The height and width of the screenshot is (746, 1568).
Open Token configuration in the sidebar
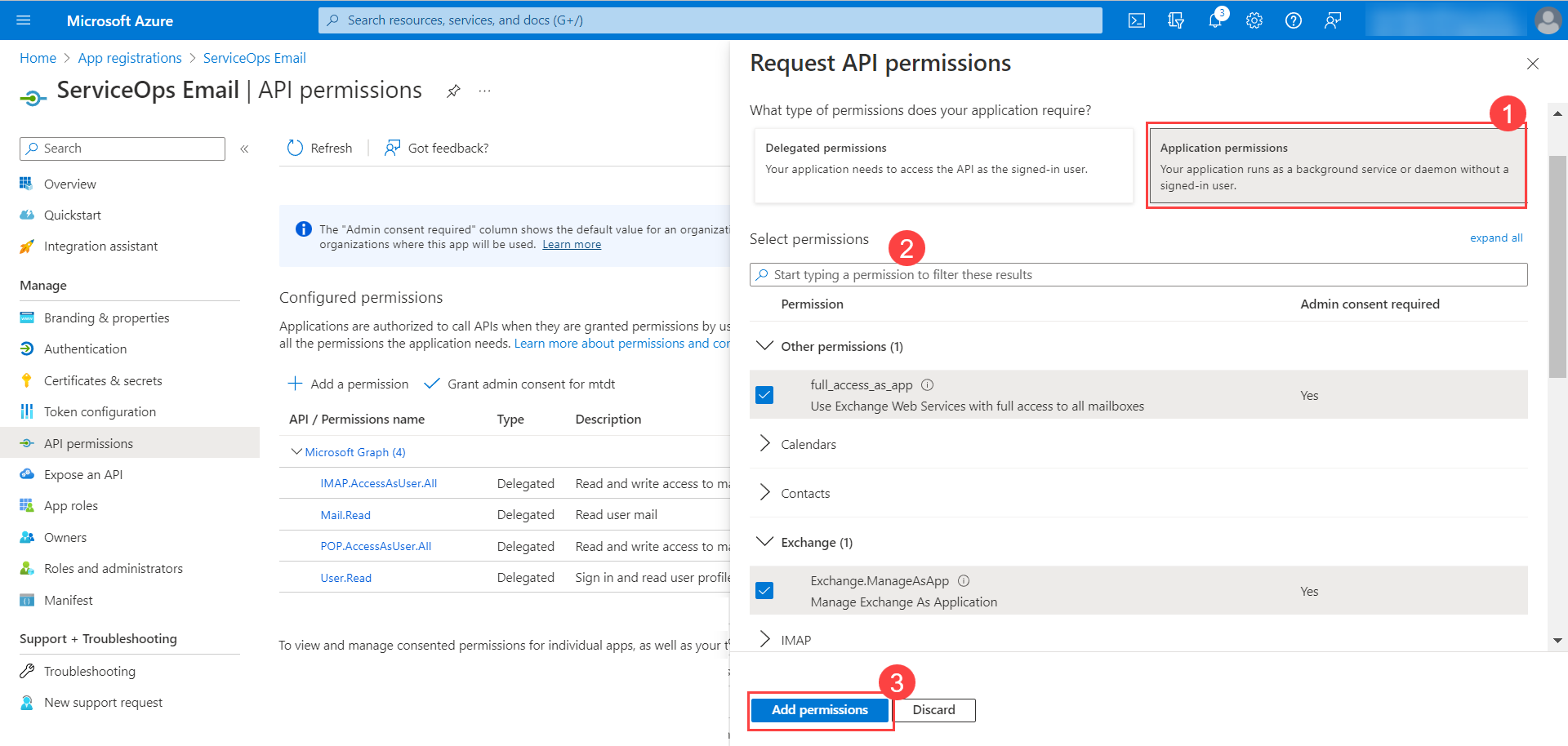tap(100, 411)
